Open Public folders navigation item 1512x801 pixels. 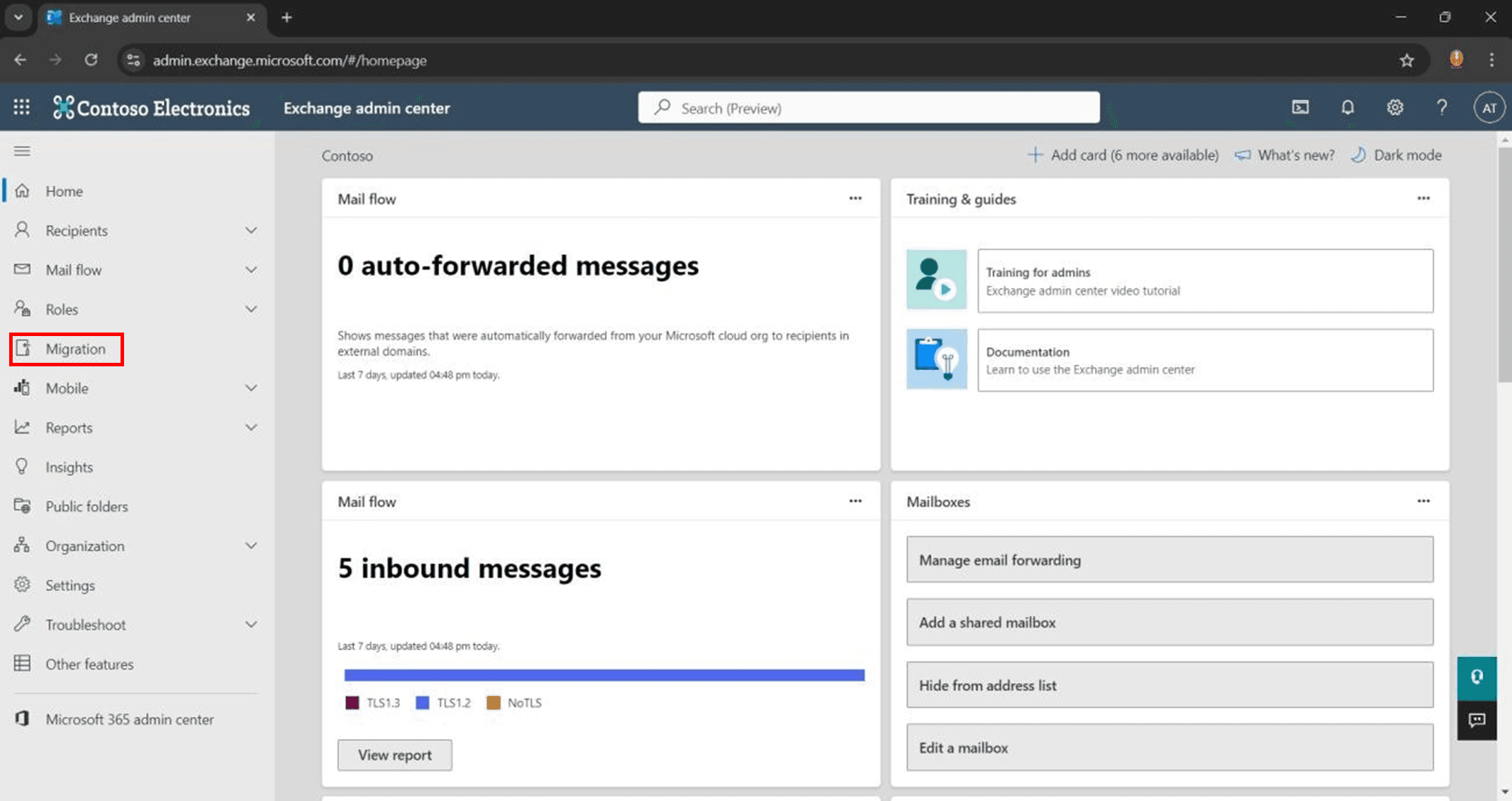pyautogui.click(x=87, y=507)
